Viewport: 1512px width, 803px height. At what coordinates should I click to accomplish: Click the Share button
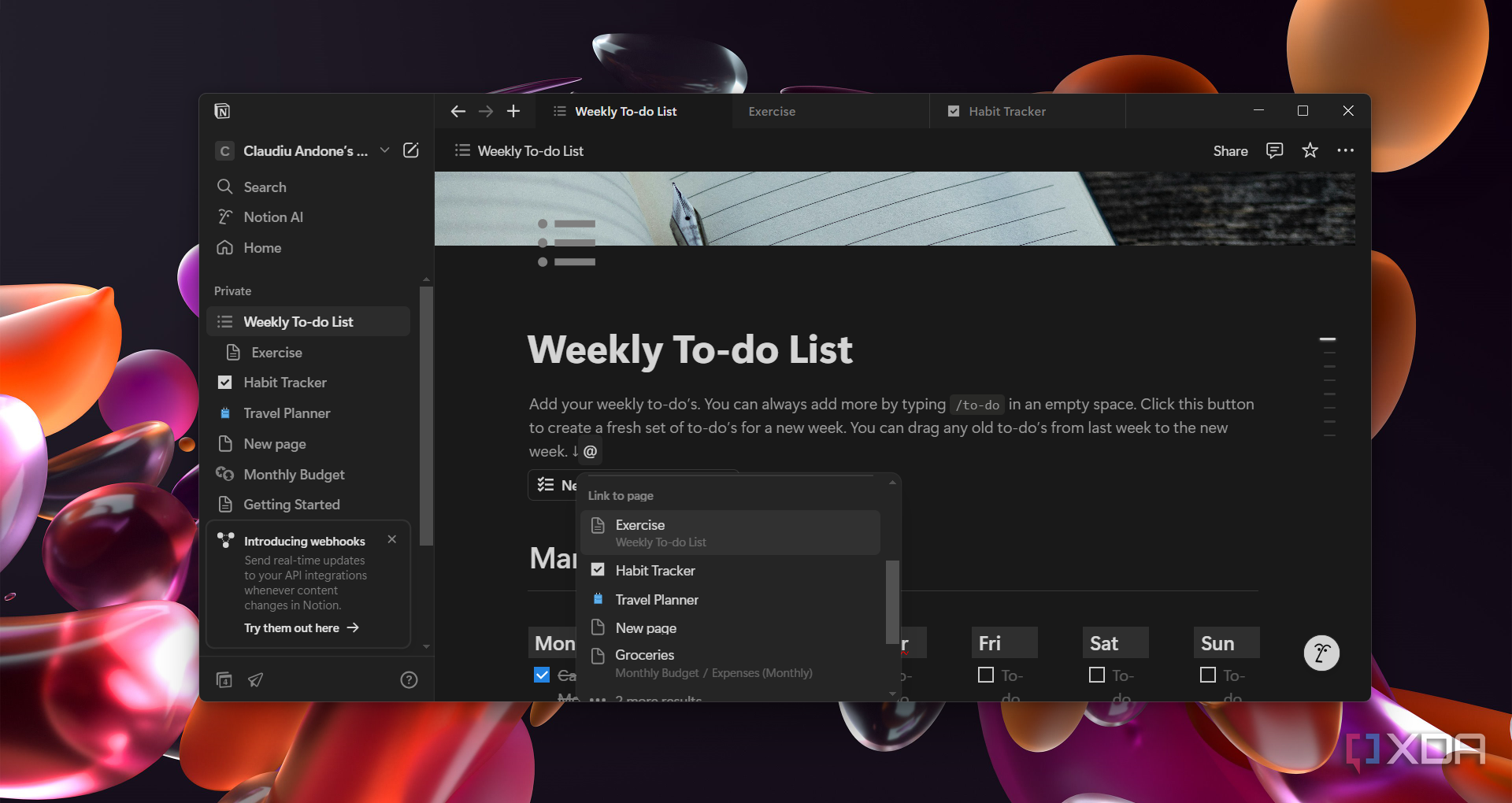(1230, 151)
